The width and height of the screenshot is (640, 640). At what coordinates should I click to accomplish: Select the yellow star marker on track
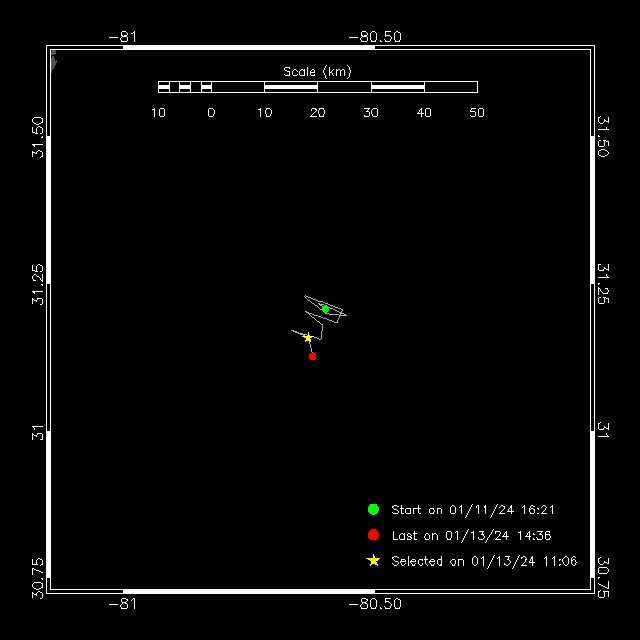coord(308,338)
